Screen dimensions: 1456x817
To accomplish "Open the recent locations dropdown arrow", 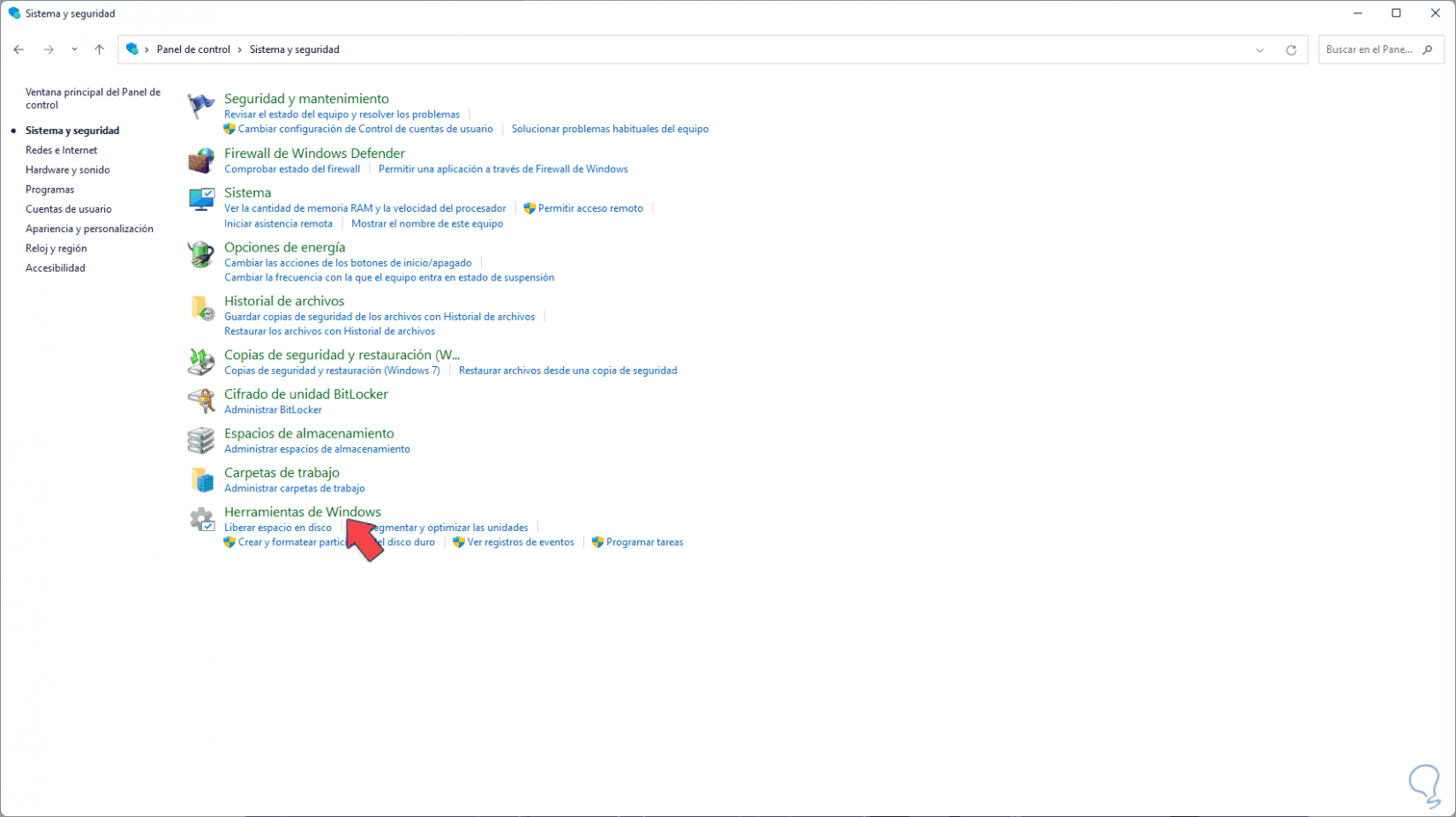I will point(74,49).
